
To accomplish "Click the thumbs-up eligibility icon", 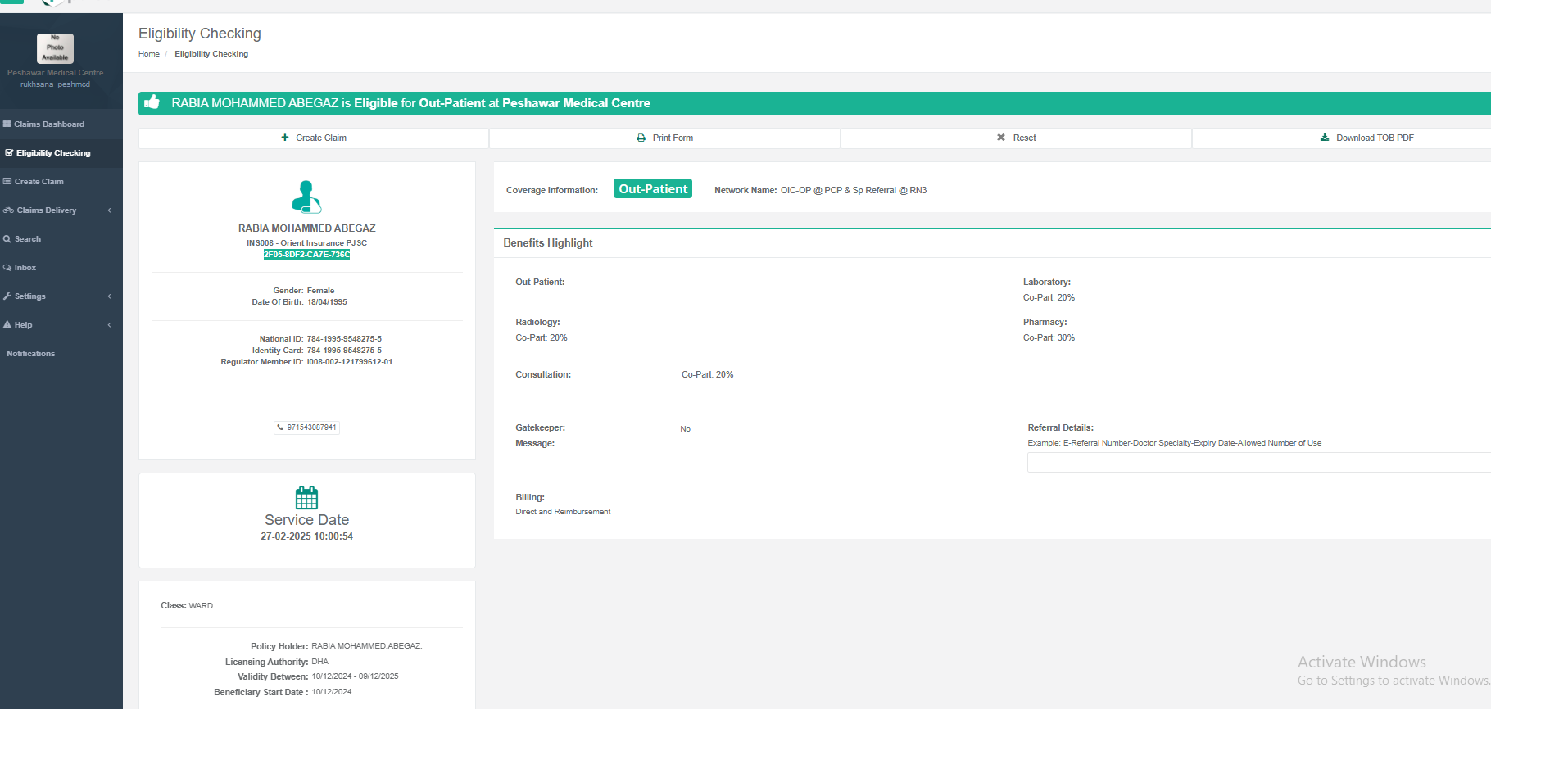I will 152,102.
